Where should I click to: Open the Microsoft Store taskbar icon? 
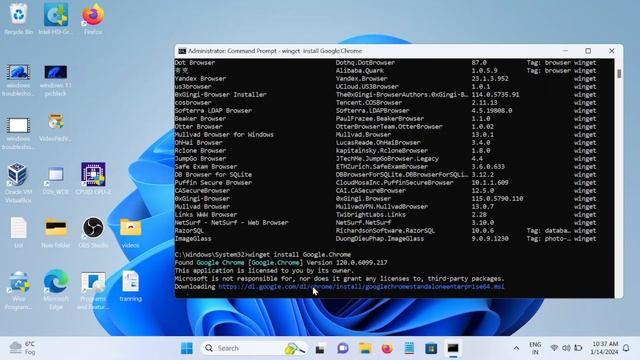[x=431, y=348]
